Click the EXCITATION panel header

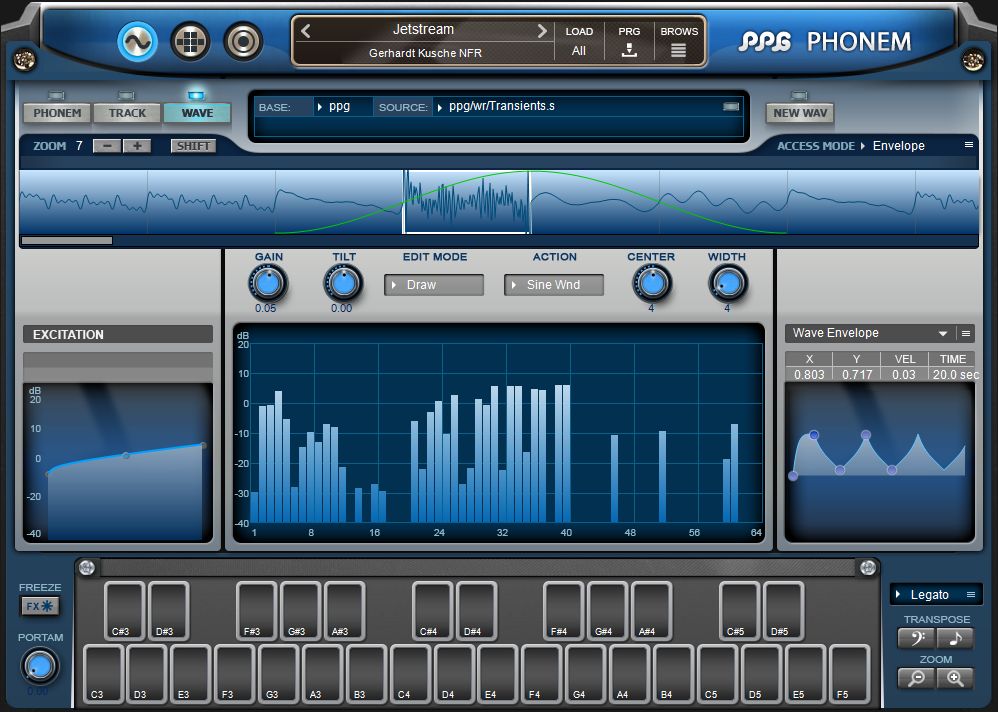pyautogui.click(x=118, y=334)
